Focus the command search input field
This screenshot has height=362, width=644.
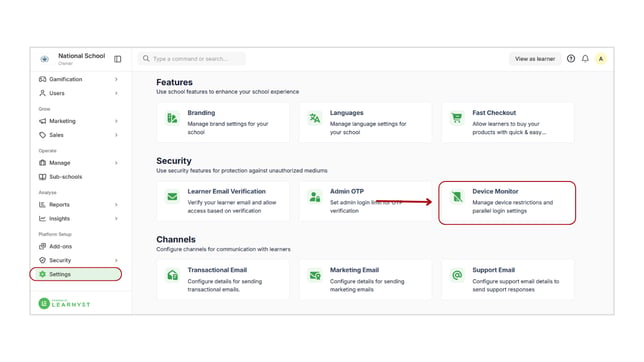pyautogui.click(x=191, y=59)
